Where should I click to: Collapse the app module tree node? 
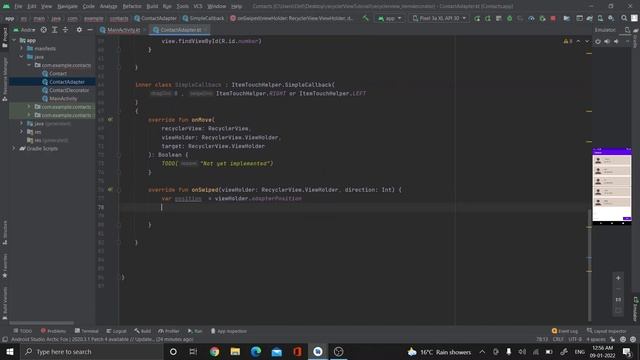(x=14, y=40)
